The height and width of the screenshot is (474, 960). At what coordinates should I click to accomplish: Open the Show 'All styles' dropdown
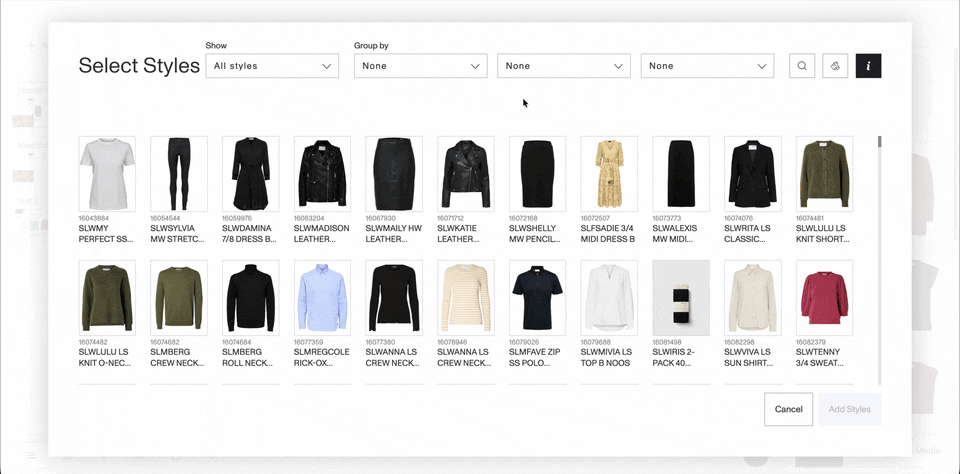click(272, 66)
